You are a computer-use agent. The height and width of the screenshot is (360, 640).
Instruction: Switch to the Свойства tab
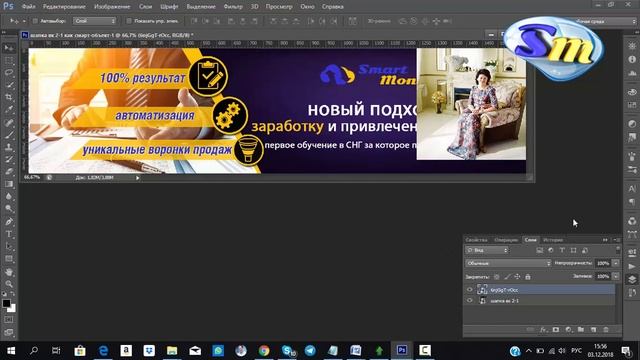476,240
